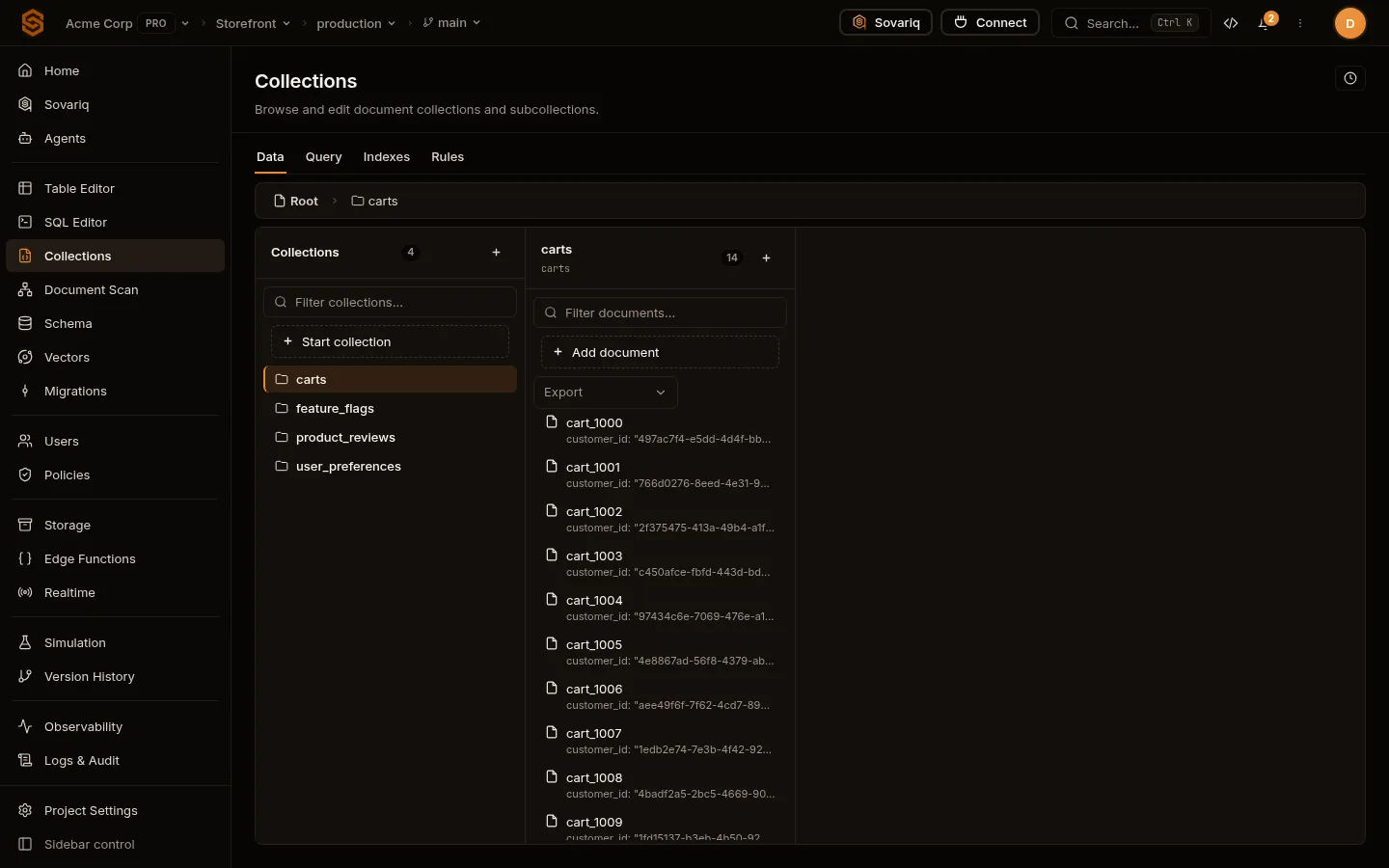
Task: Open notifications bell with badge
Action: (1265, 23)
